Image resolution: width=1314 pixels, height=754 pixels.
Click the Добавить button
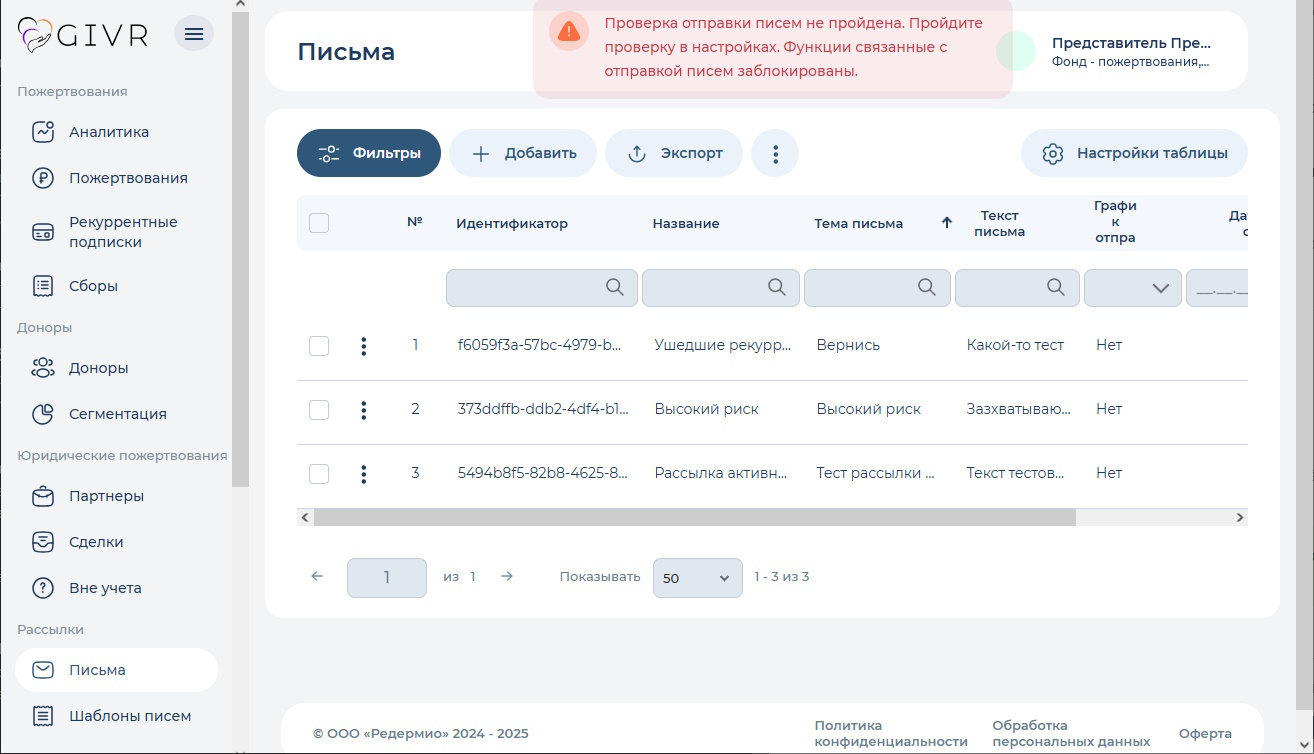click(x=523, y=154)
